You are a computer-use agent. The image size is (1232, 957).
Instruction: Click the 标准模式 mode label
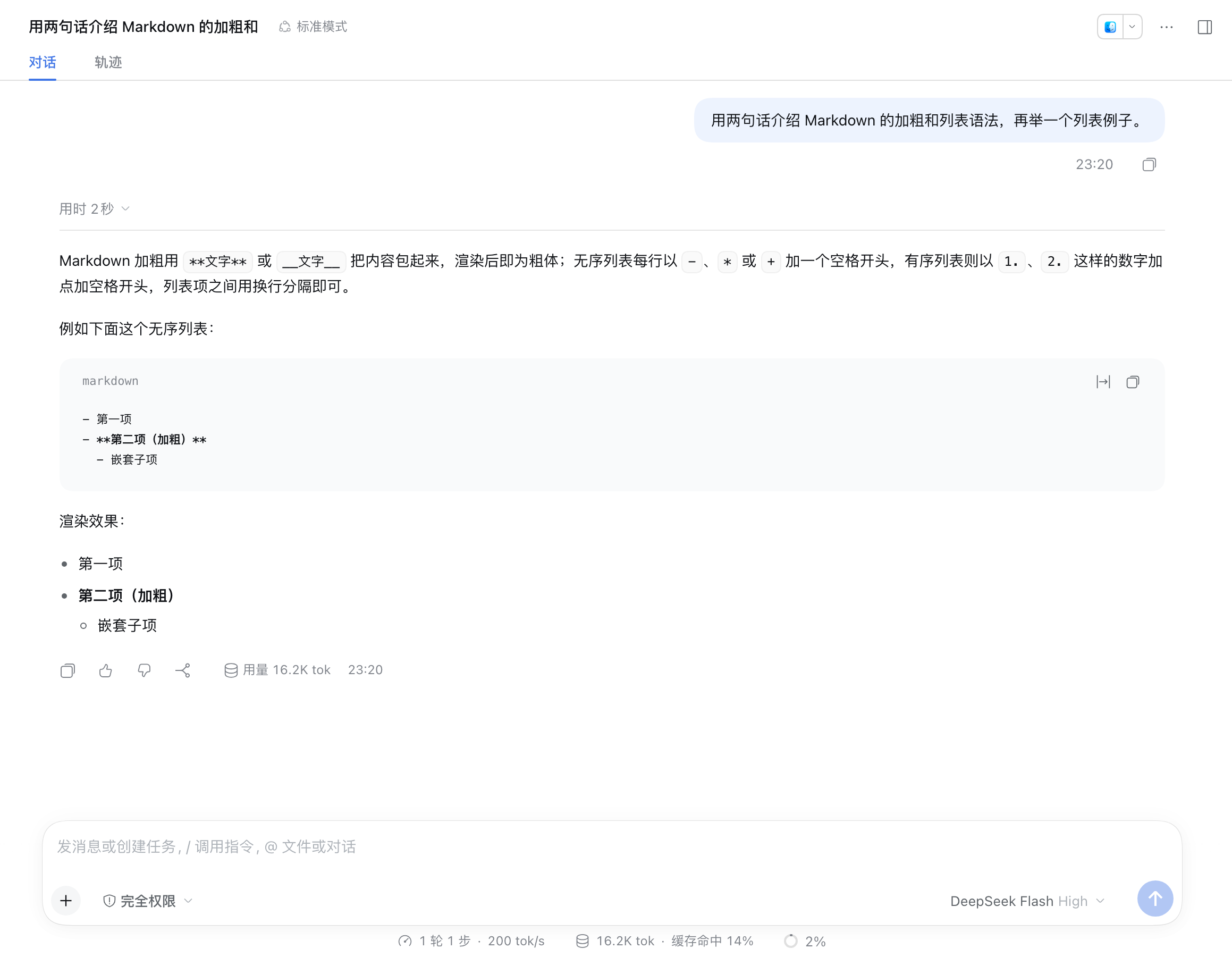tap(313, 27)
